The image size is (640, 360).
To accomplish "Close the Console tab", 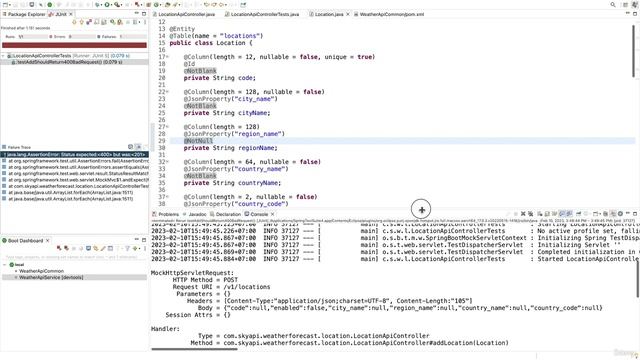I will 273,214.
